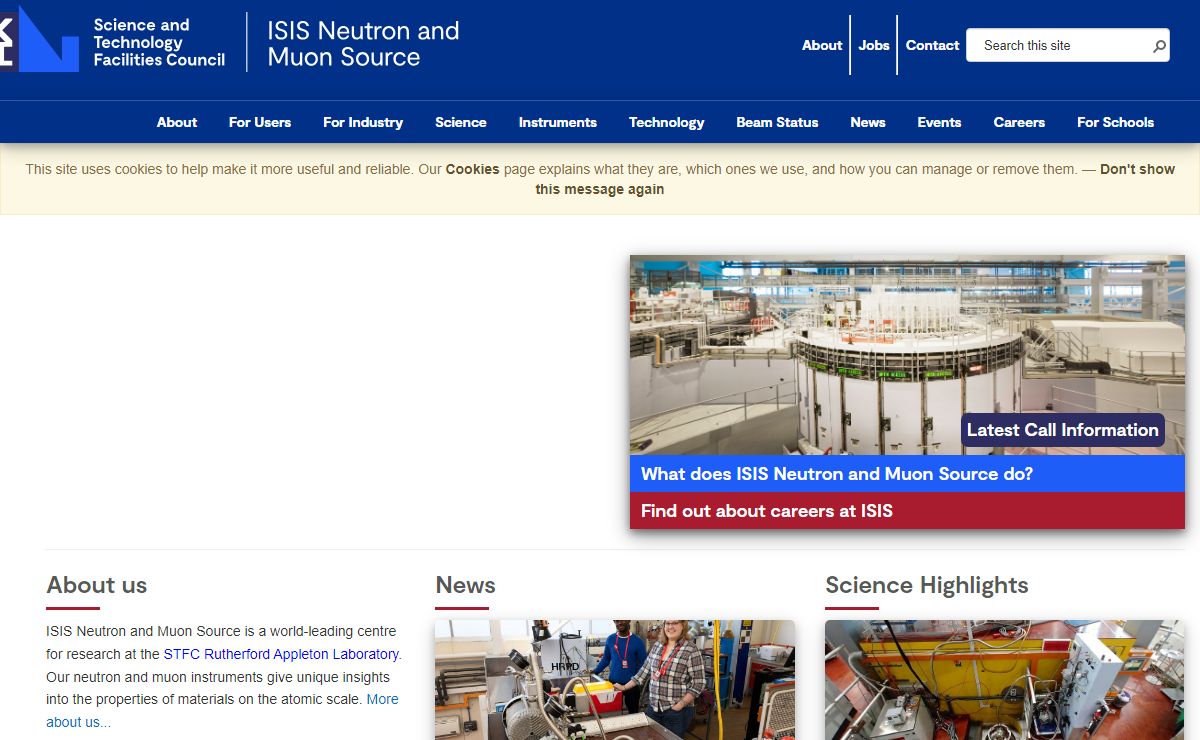Open Careers in navigation bar

(1019, 122)
